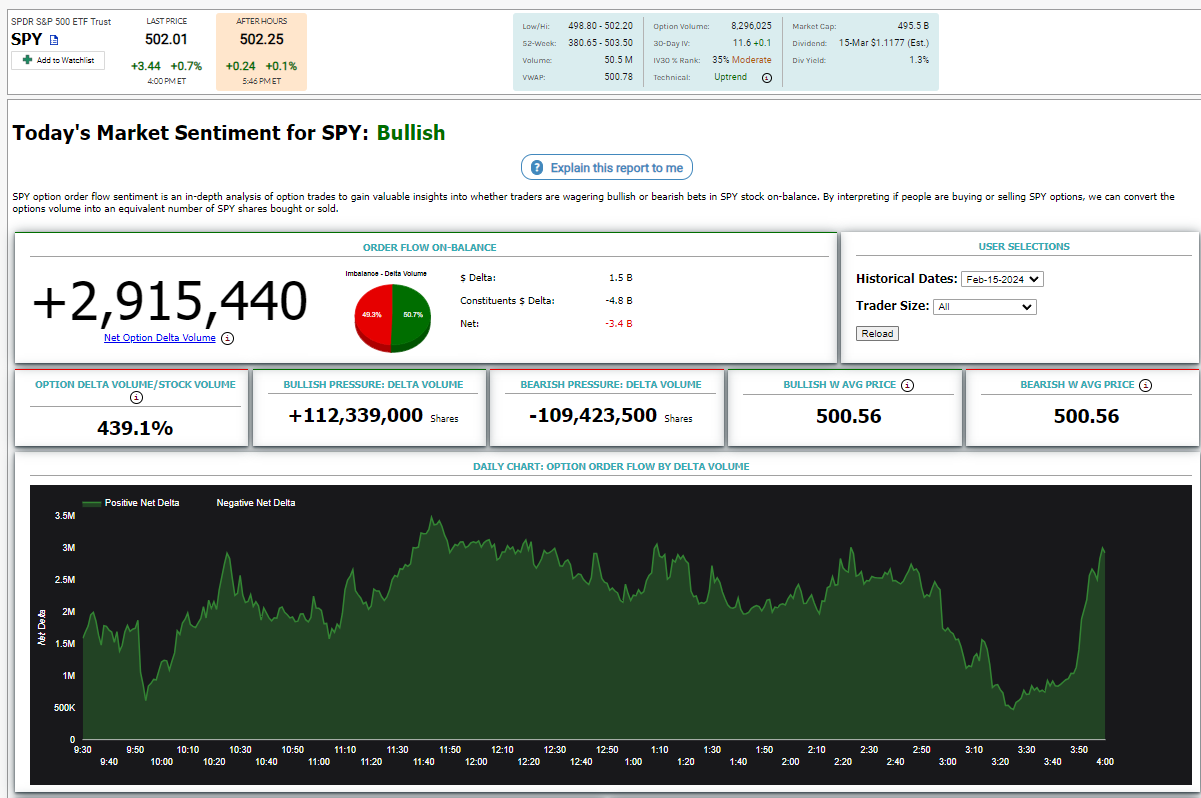
Task: Open info icon under Option Delta Volume/Stock Volume
Action: [x=136, y=397]
